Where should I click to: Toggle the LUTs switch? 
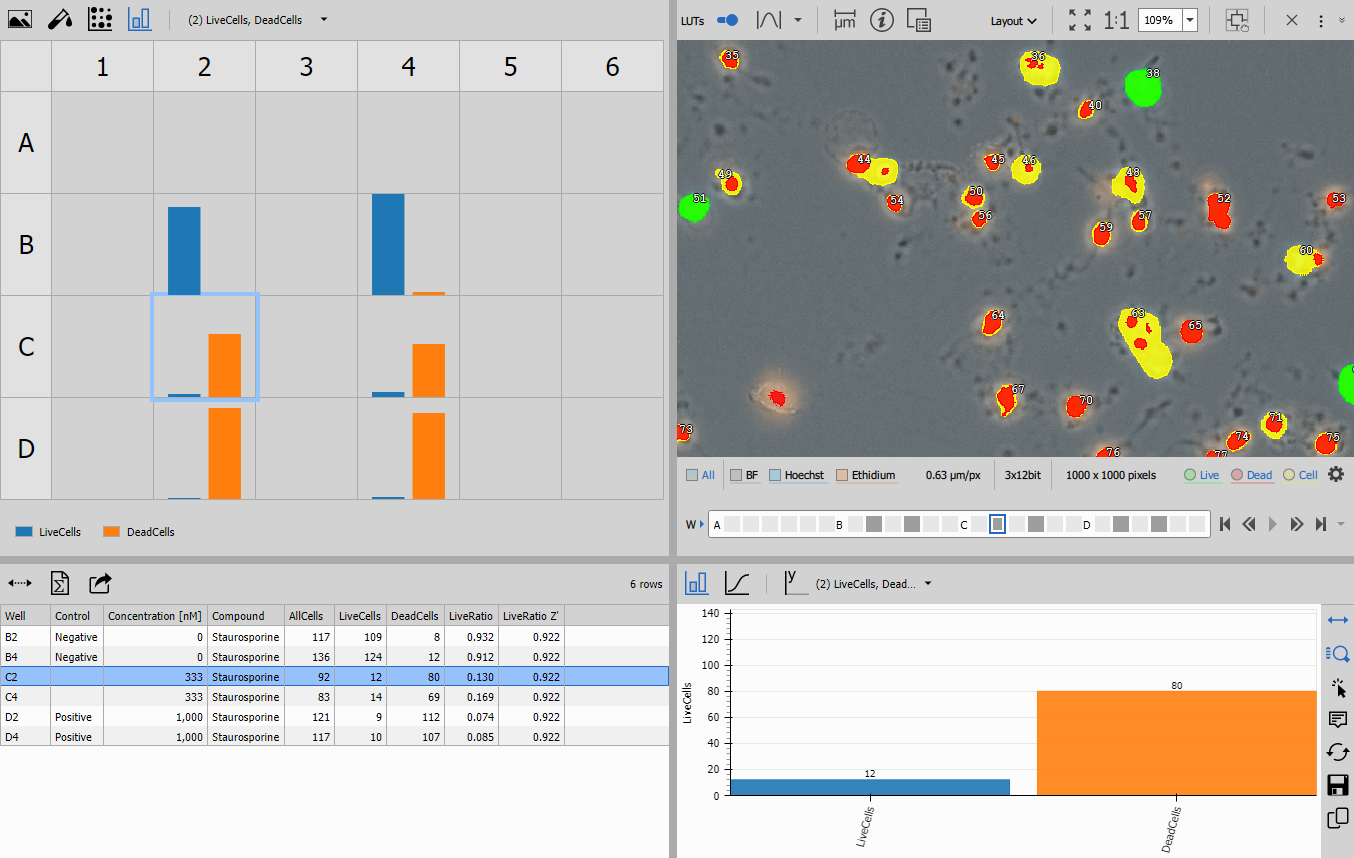coord(729,20)
